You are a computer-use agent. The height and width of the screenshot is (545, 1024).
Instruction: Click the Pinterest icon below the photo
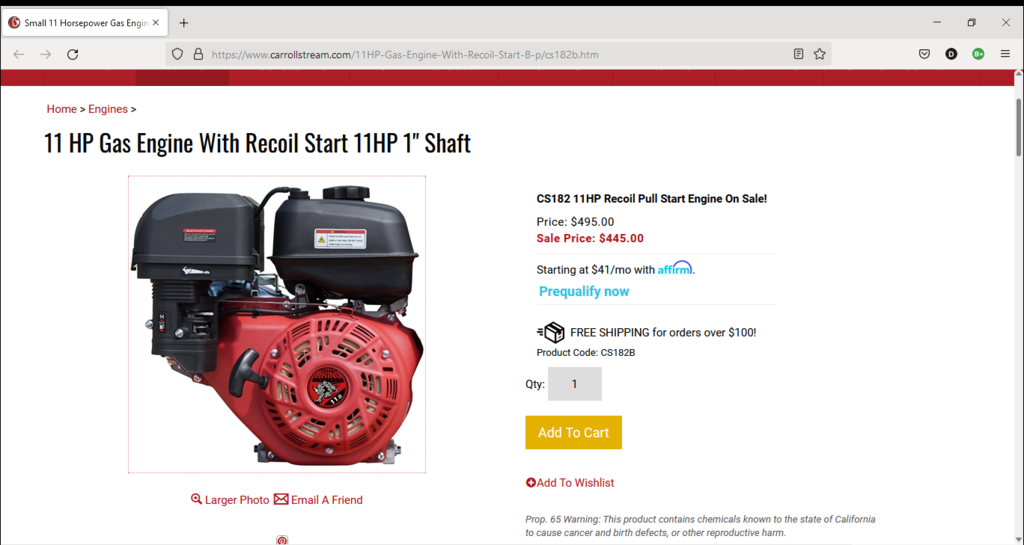point(281,540)
